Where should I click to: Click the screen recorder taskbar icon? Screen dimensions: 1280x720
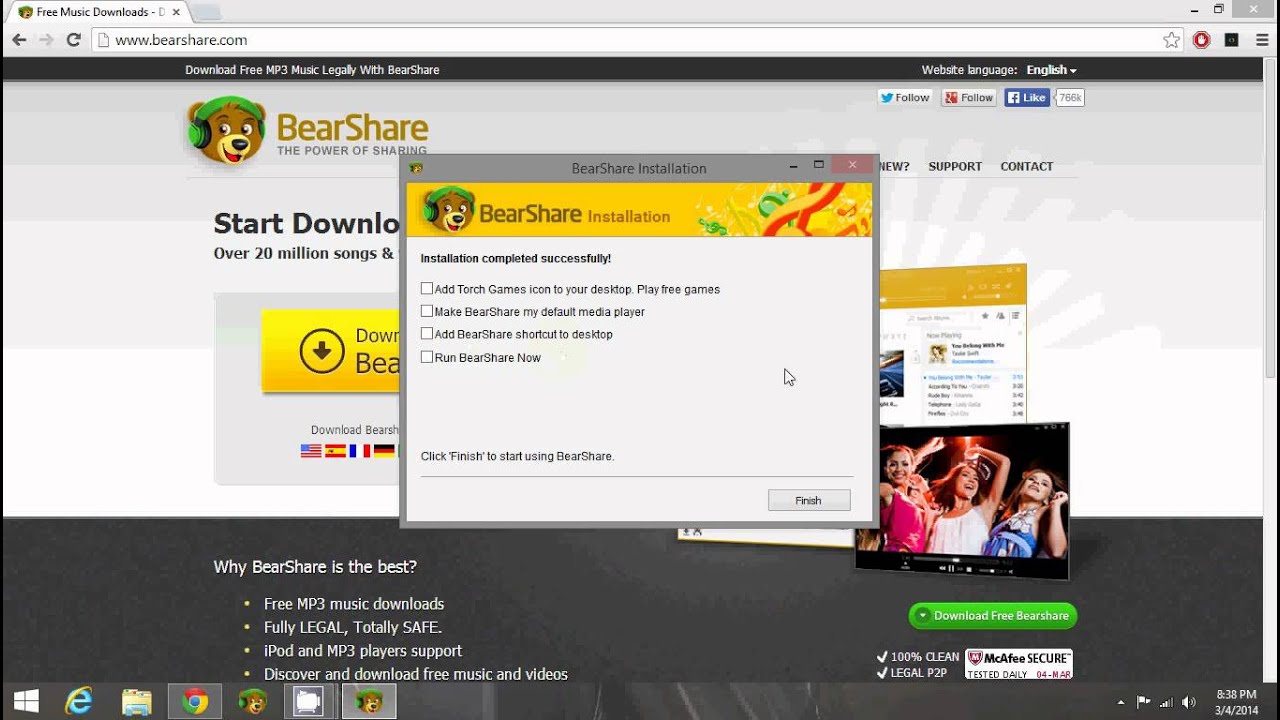coord(309,702)
